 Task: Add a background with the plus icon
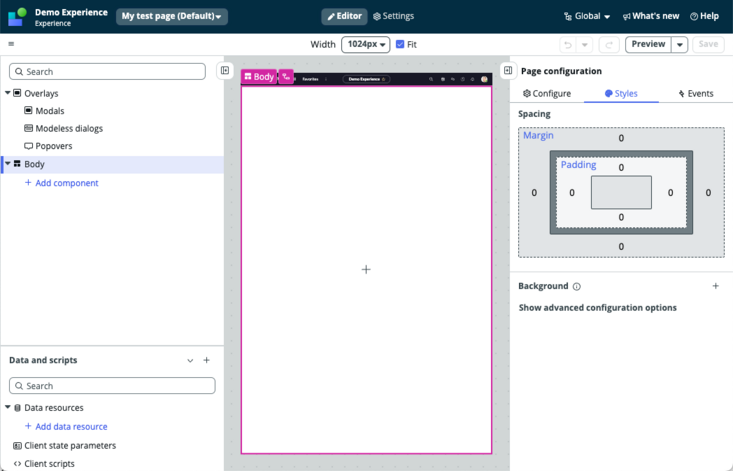716,286
